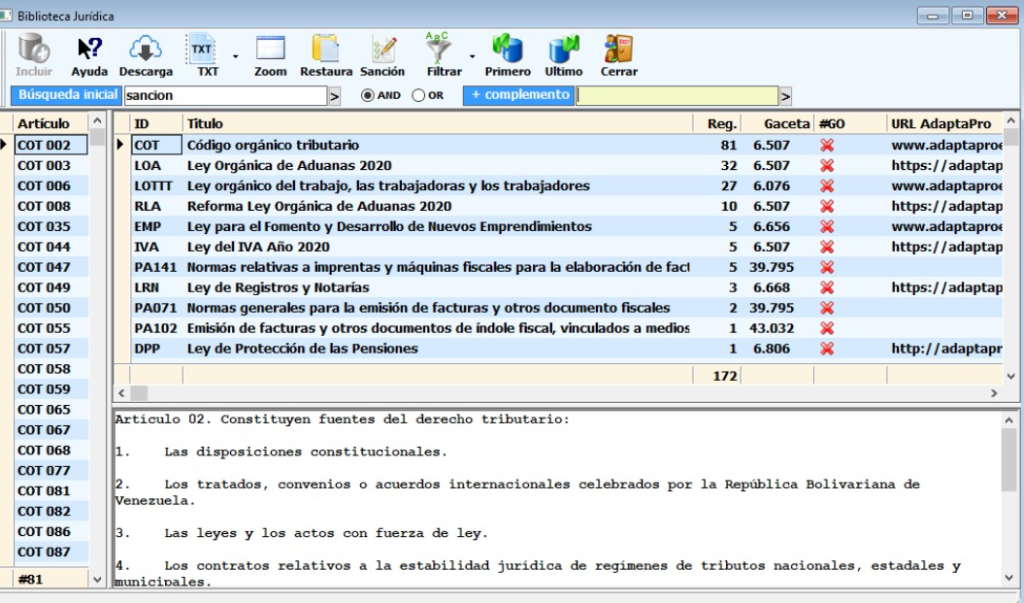1024x603 pixels.
Task: Expand the TXT dropdown arrow
Action: click(x=236, y=57)
